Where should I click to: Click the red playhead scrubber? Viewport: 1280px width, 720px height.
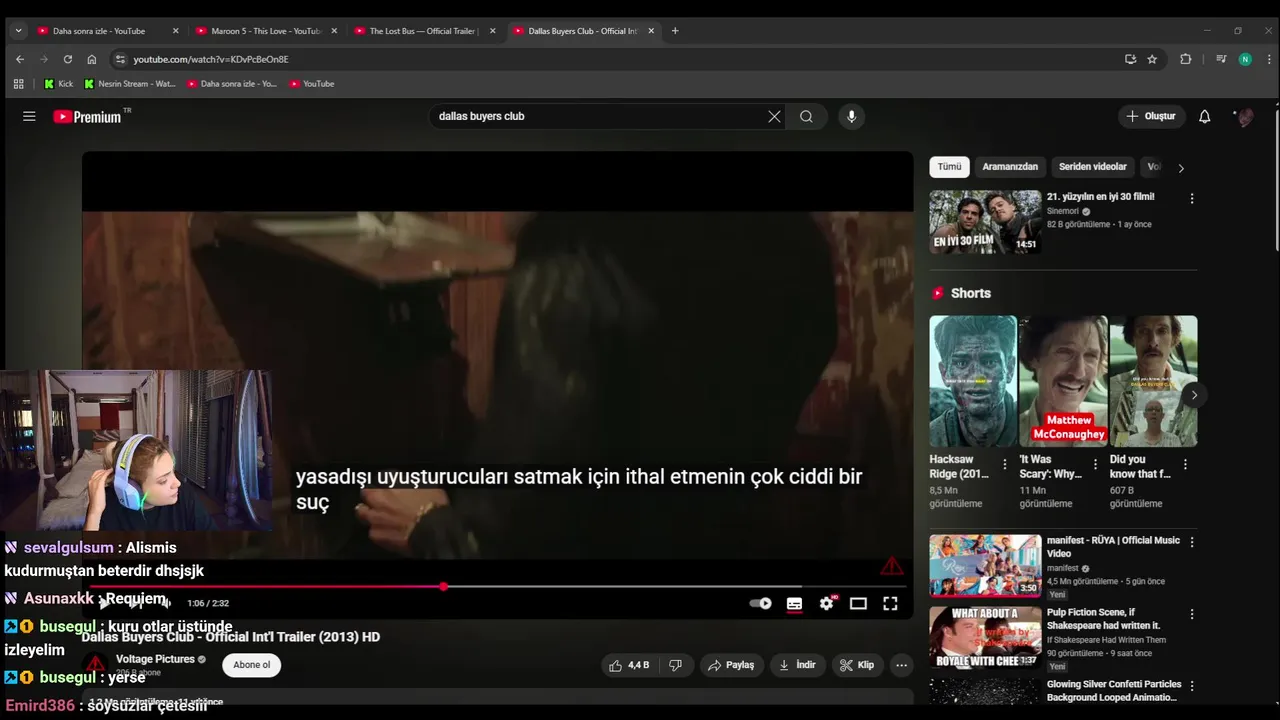click(x=443, y=587)
